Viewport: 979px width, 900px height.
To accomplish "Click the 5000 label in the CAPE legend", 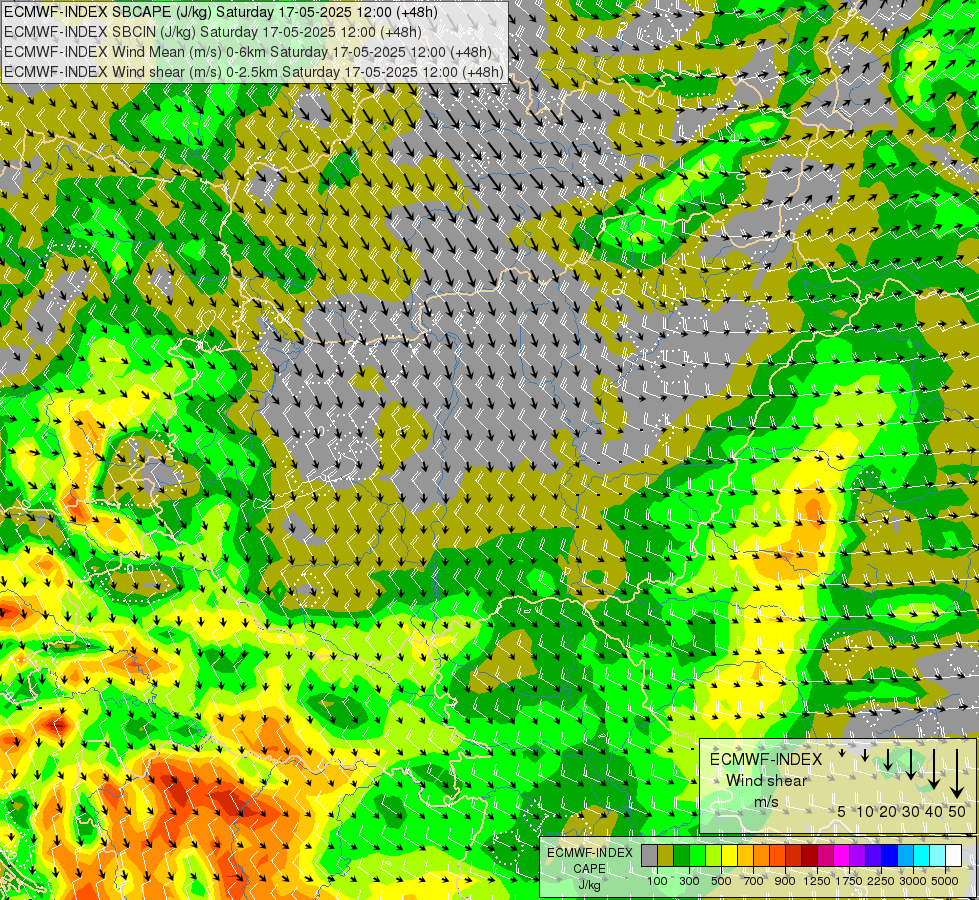I will 945,881.
